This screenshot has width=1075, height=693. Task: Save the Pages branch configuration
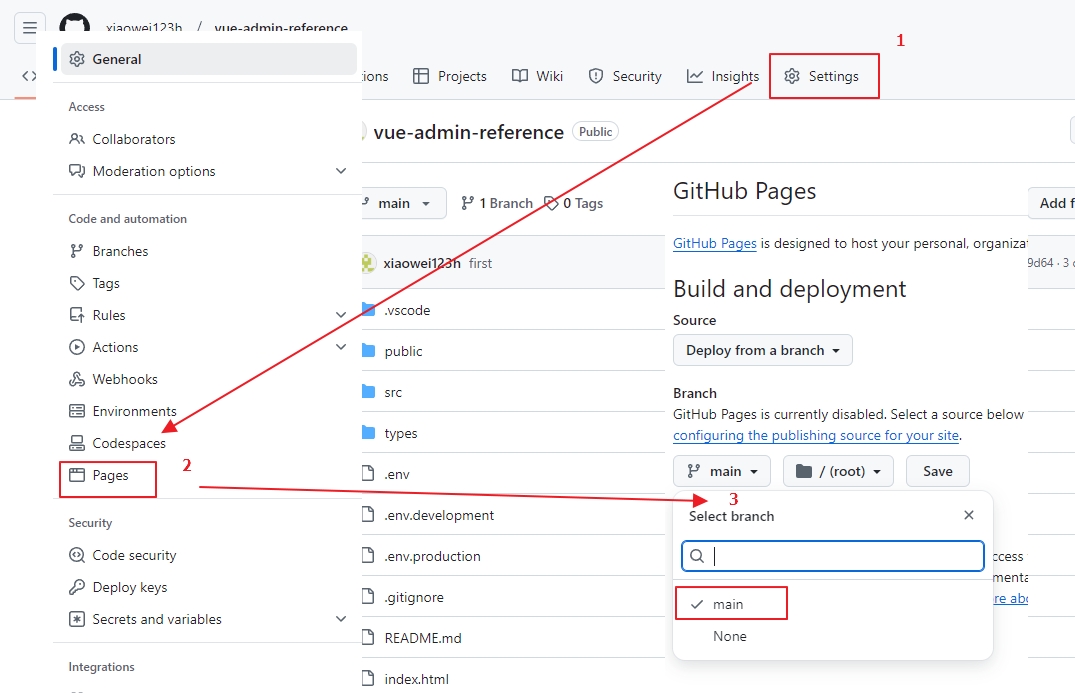click(937, 471)
